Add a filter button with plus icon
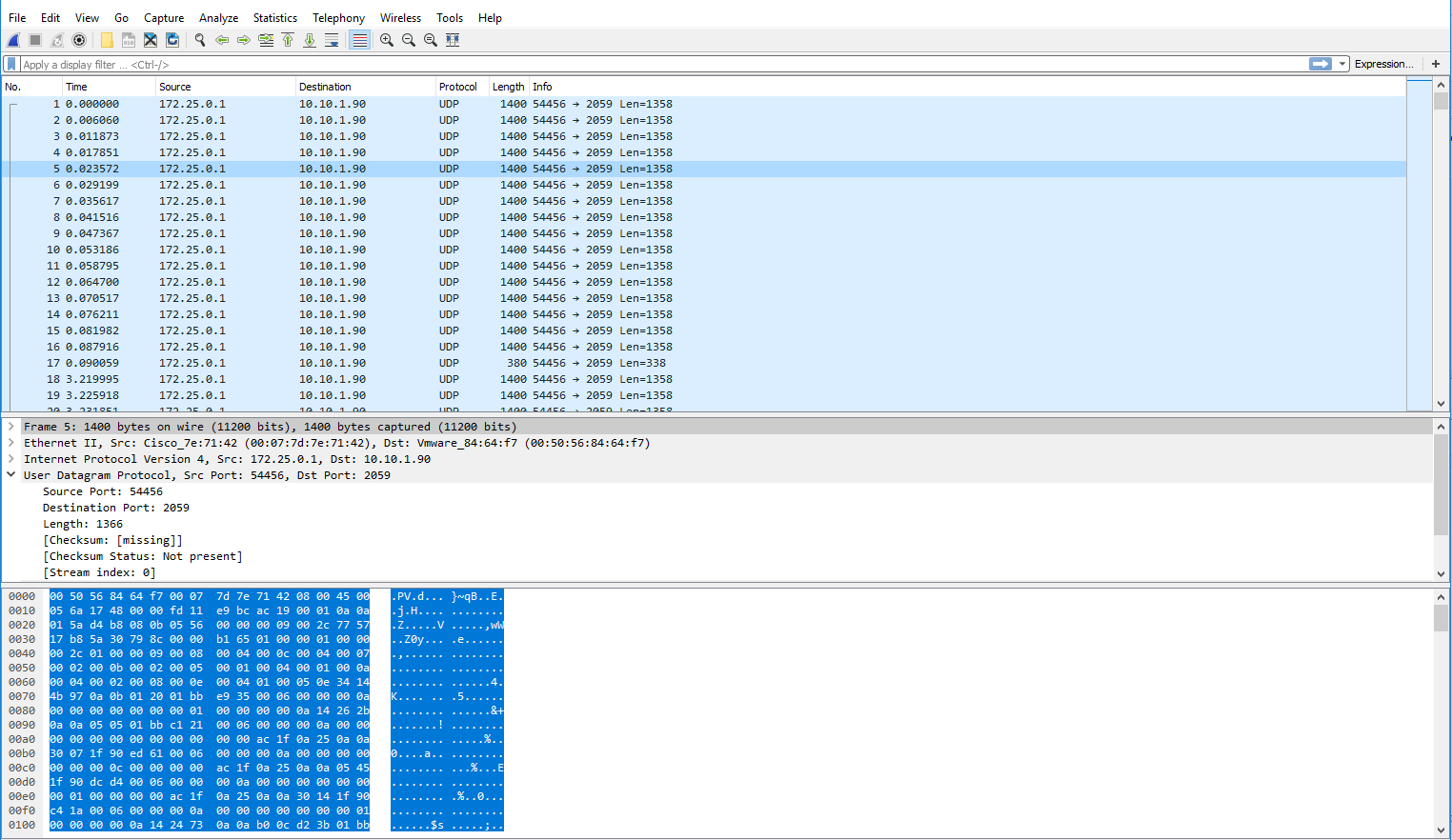 point(1436,64)
